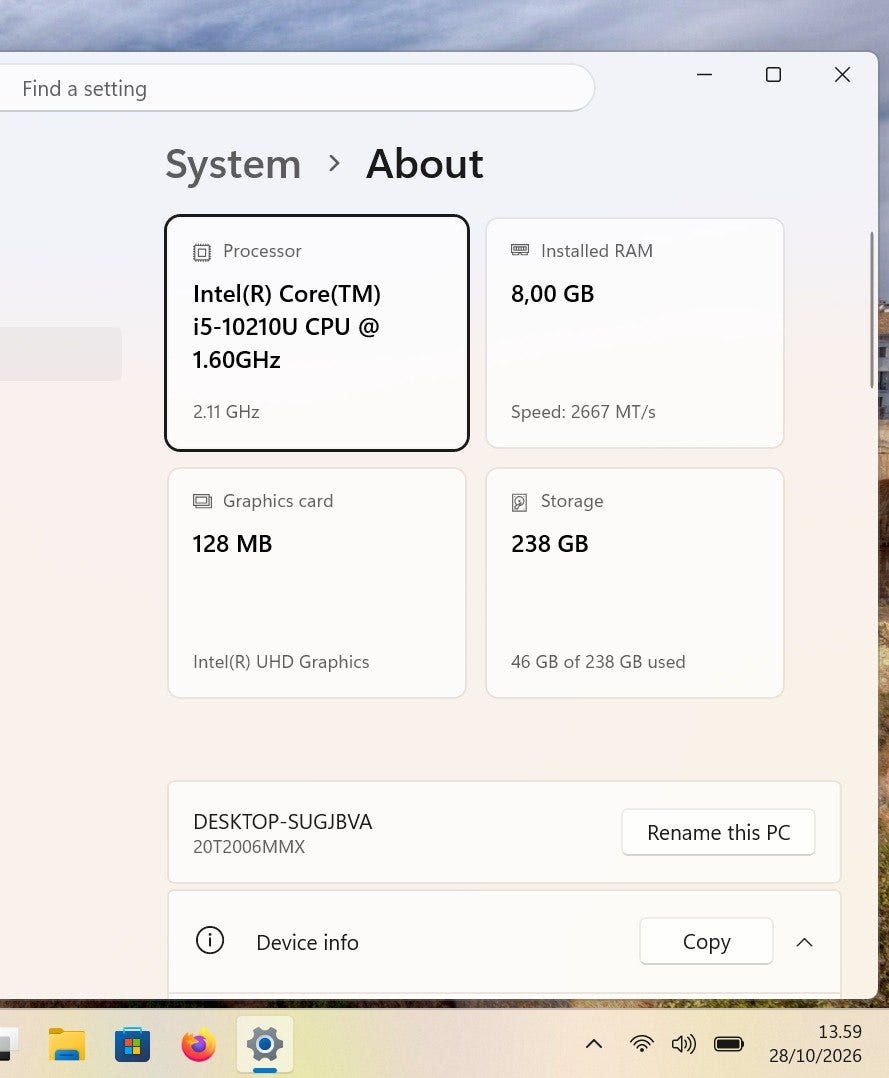Copy the device info
The height and width of the screenshot is (1078, 889).
(706, 941)
